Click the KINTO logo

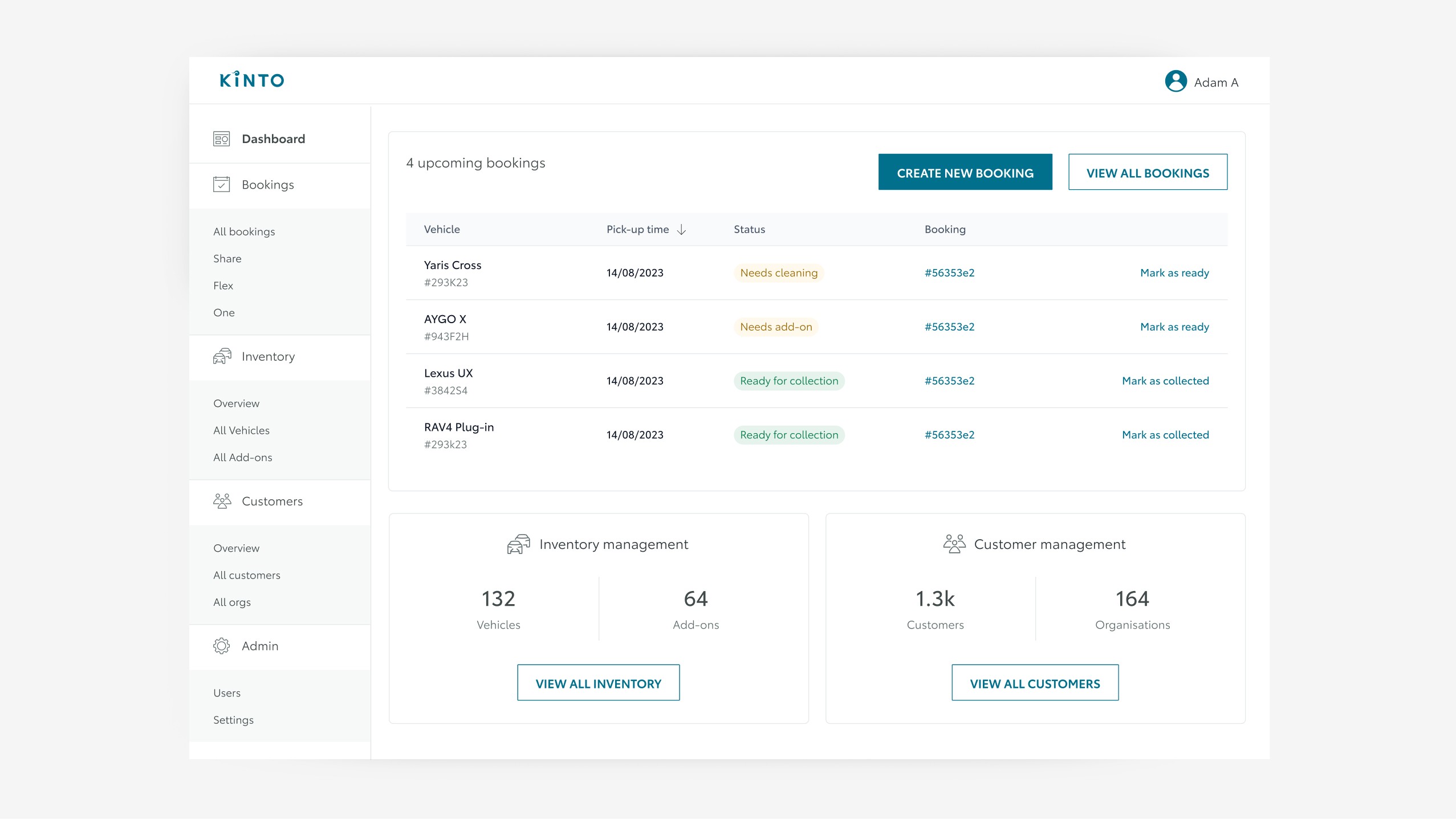click(252, 80)
